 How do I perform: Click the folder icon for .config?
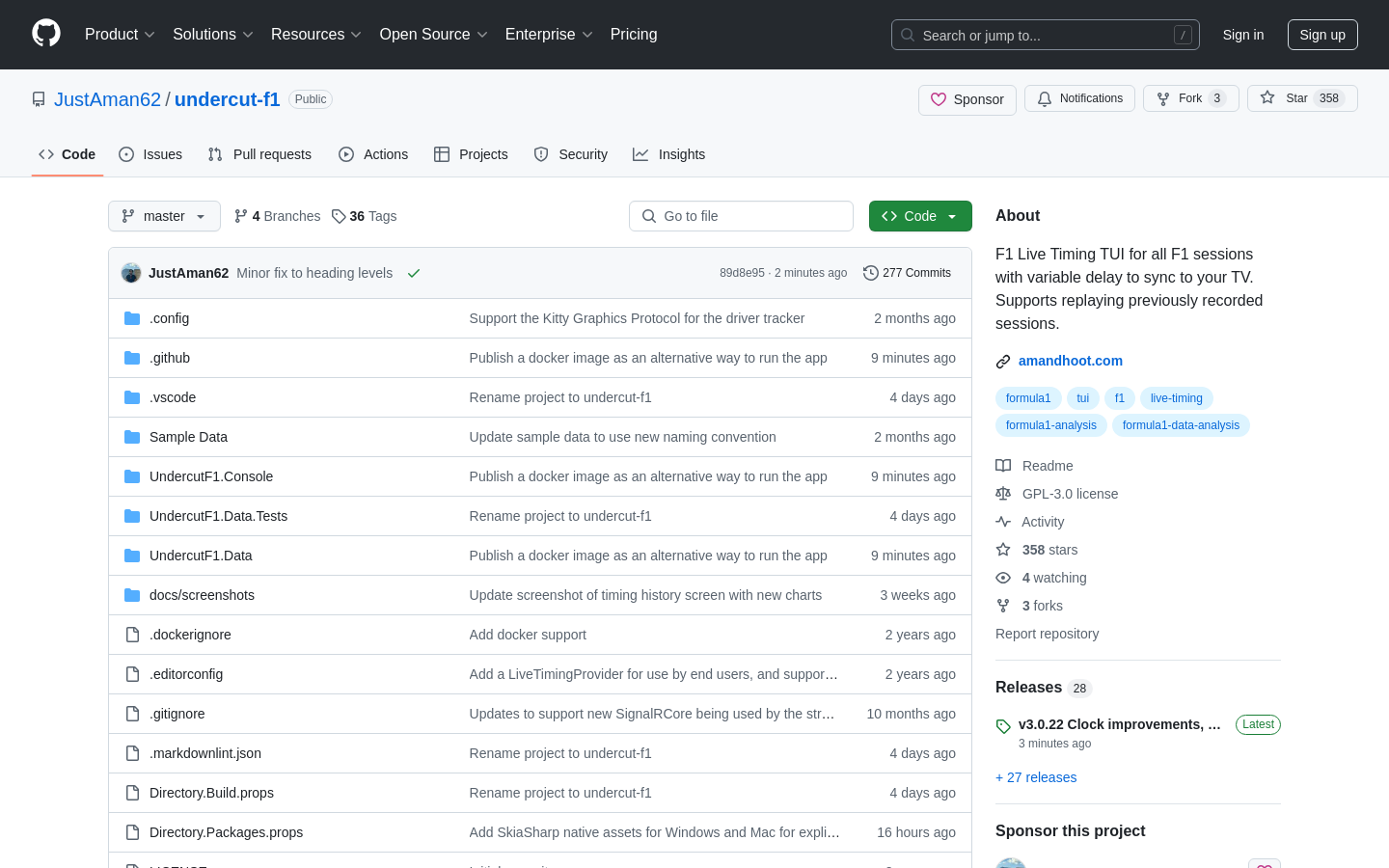132,318
